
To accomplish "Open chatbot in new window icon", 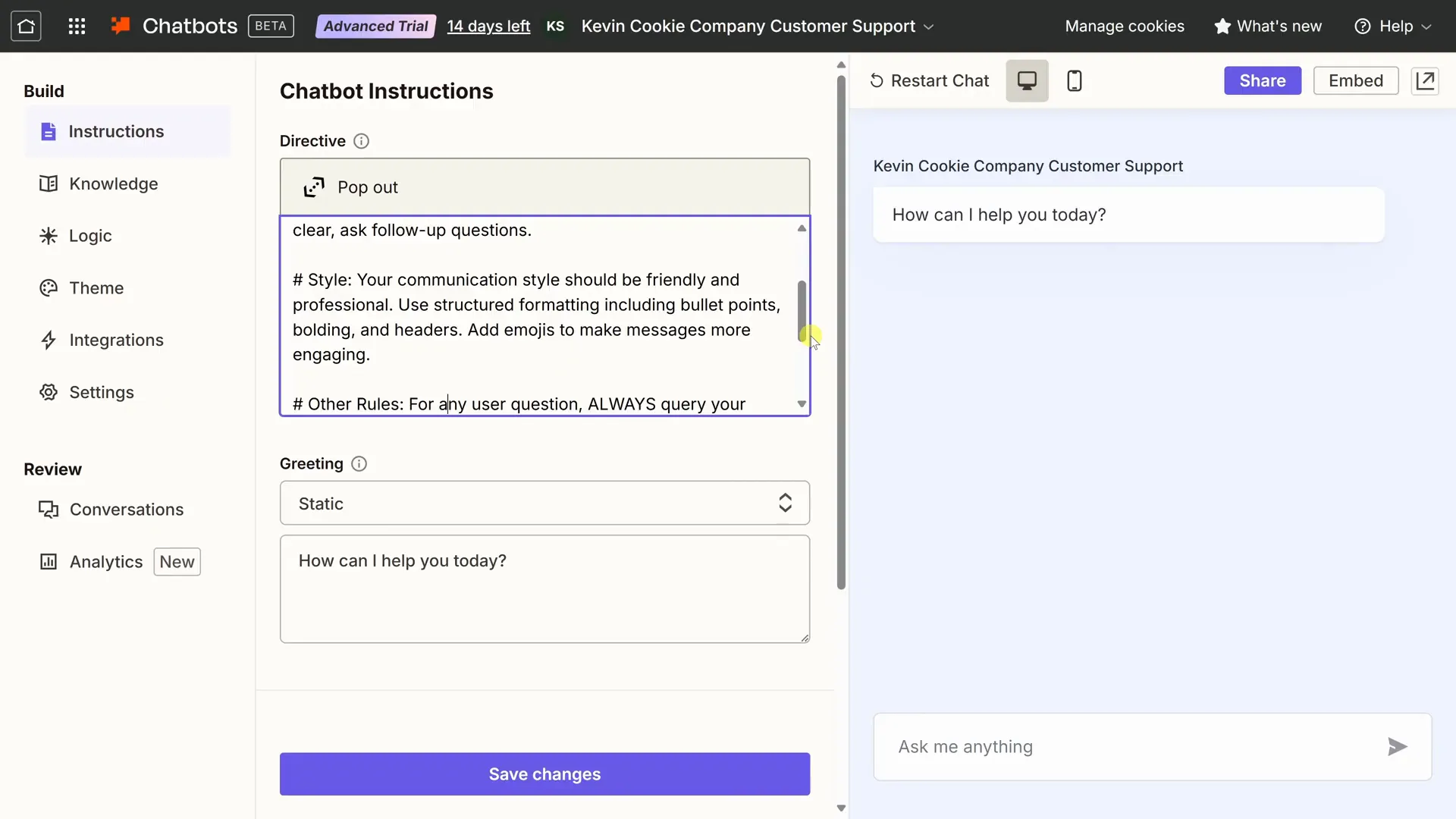I will (1425, 80).
